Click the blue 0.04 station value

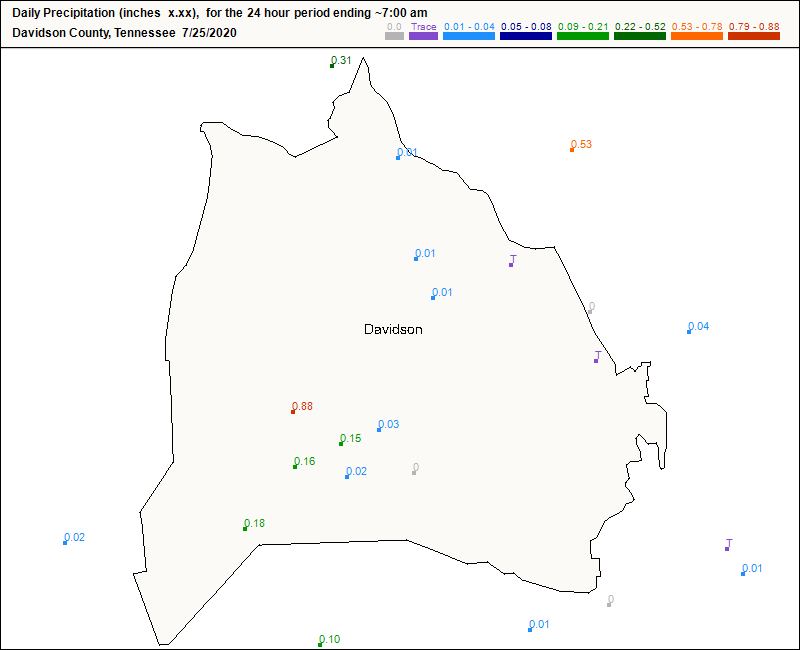698,327
